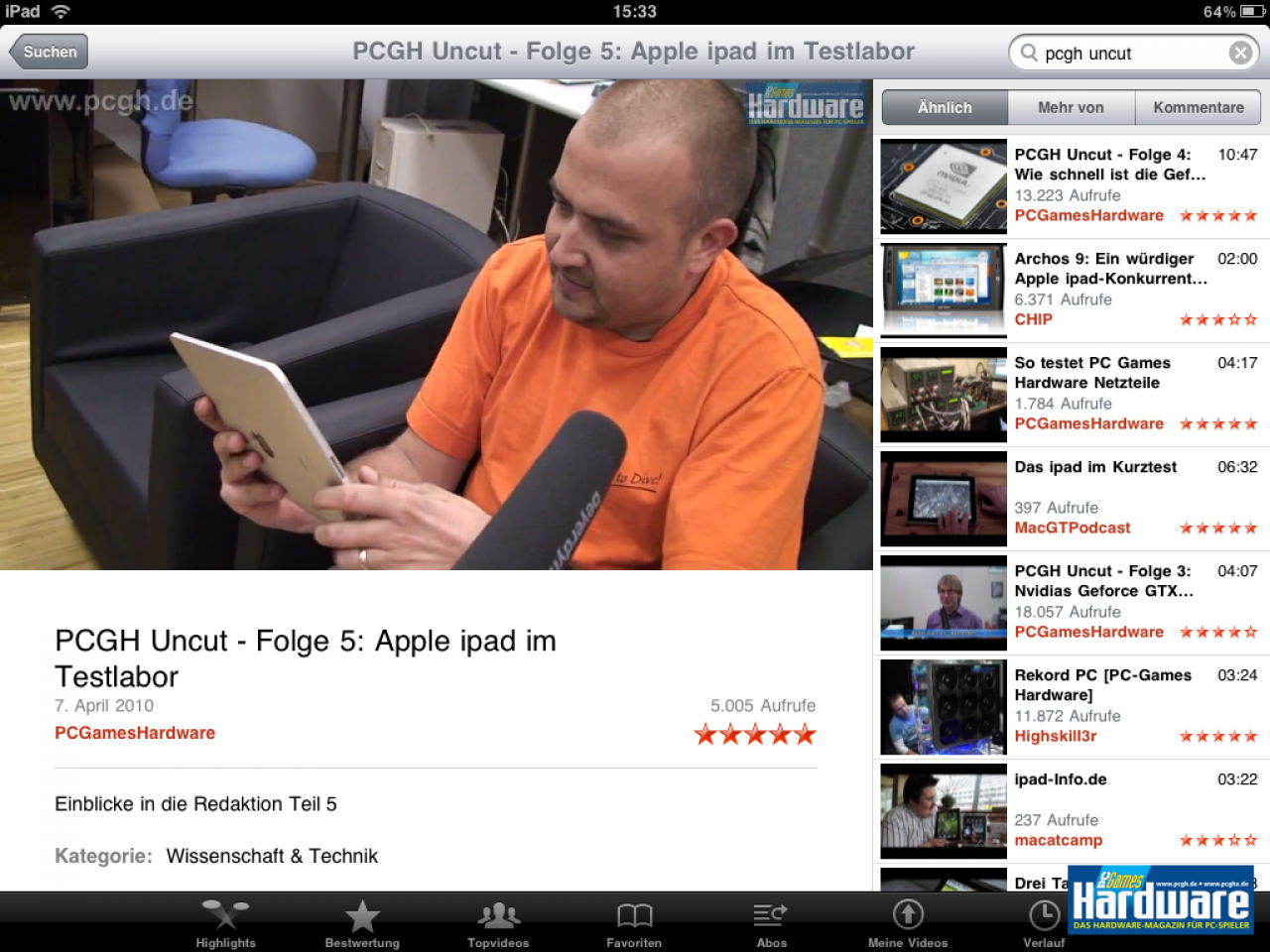Open the MacGTPodcast uploader name

pyautogui.click(x=1073, y=528)
